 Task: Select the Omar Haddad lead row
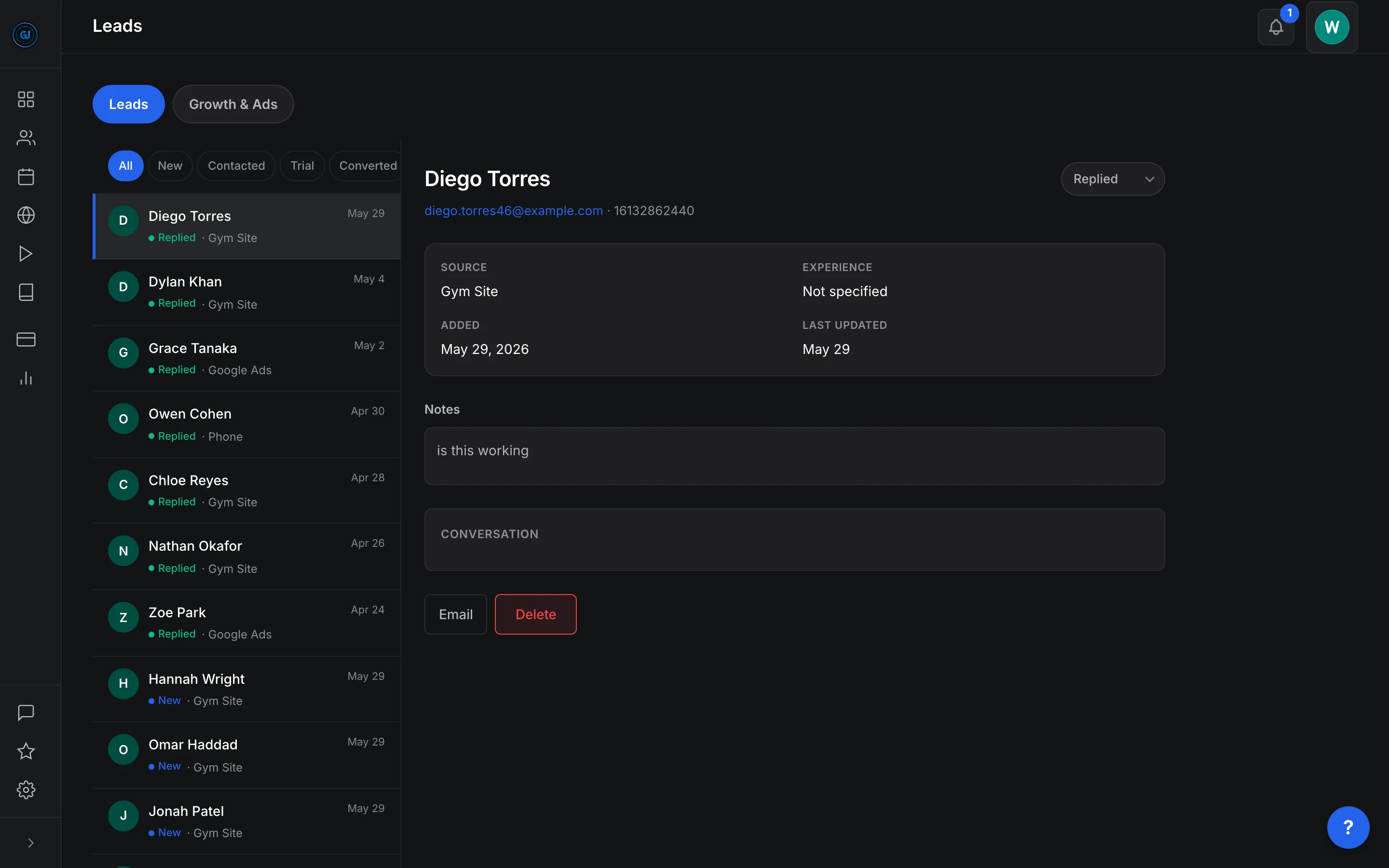[247, 755]
